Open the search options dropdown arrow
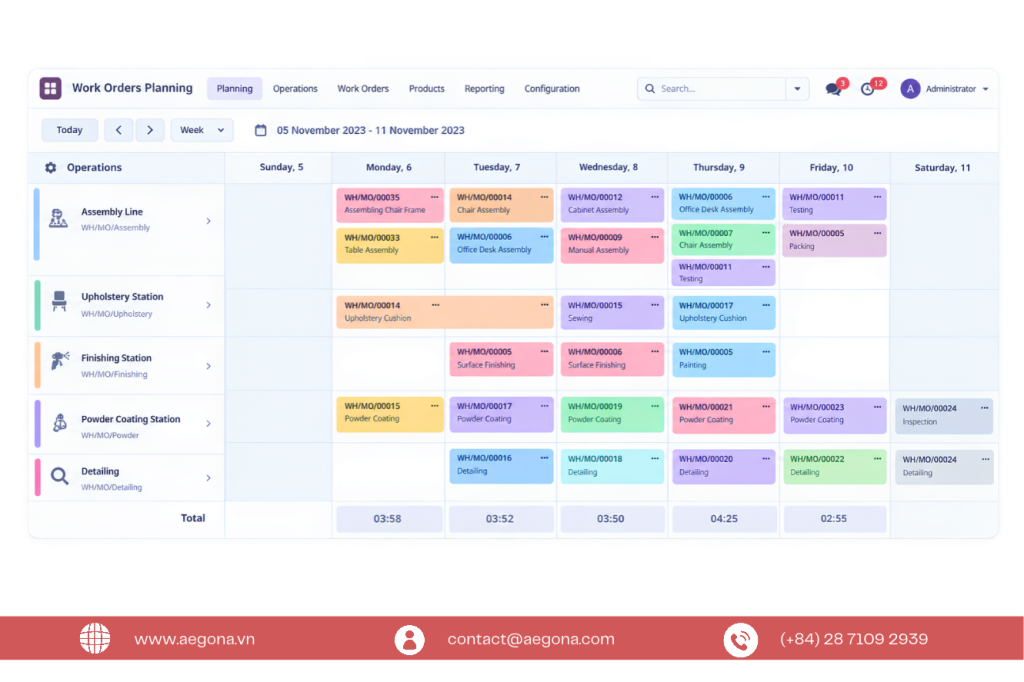The width and height of the screenshot is (1024, 682). tap(797, 89)
